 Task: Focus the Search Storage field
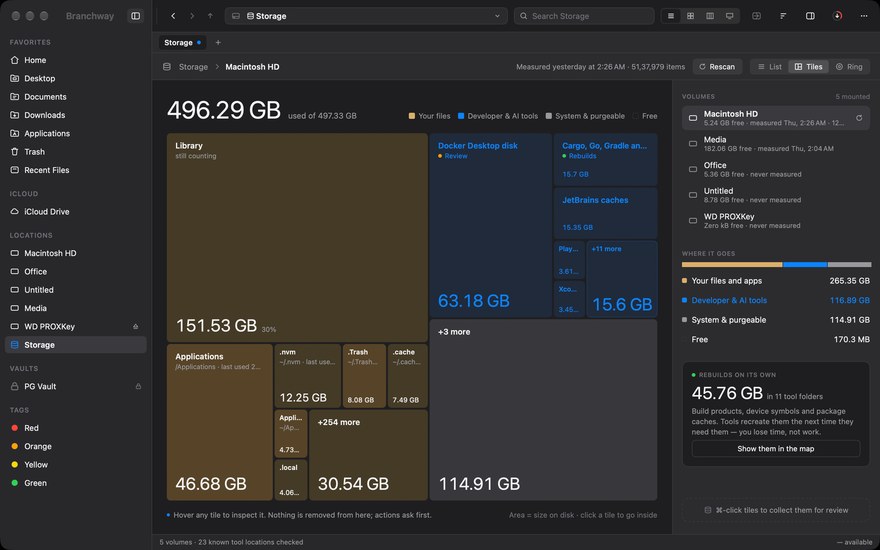[584, 16]
